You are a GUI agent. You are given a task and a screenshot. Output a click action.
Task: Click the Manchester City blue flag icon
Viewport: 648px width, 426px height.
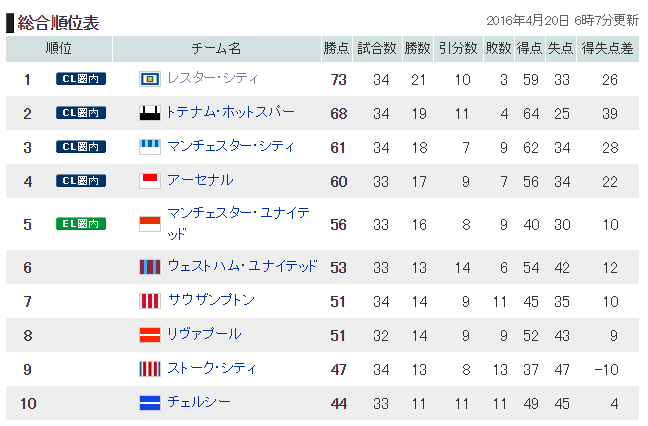(150, 147)
